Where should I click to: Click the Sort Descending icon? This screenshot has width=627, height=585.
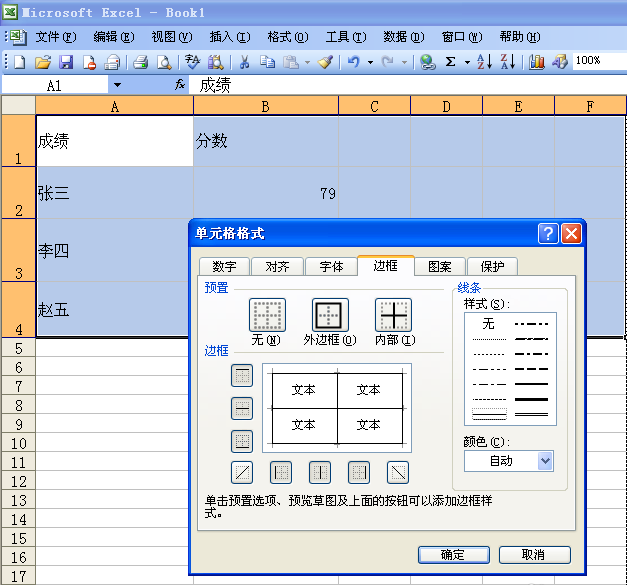click(x=508, y=62)
